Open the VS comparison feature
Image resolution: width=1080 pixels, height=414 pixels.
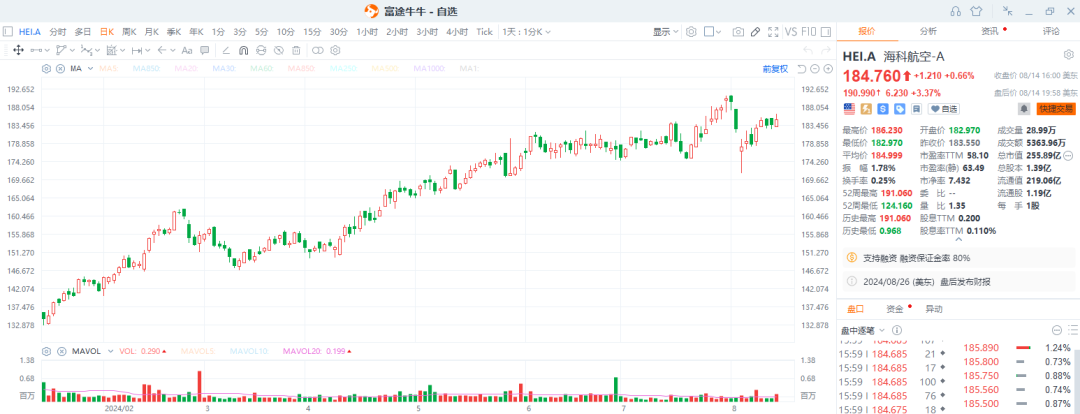click(791, 32)
